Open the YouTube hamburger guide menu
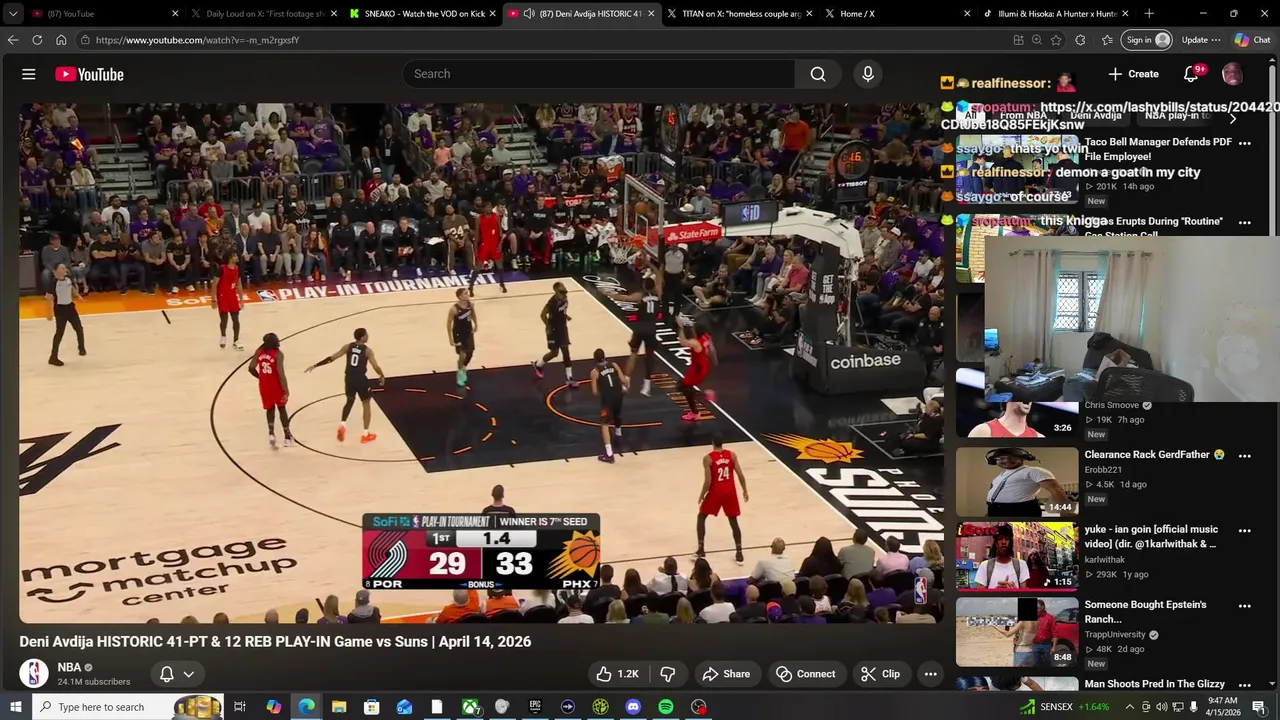The height and width of the screenshot is (720, 1280). tap(29, 74)
